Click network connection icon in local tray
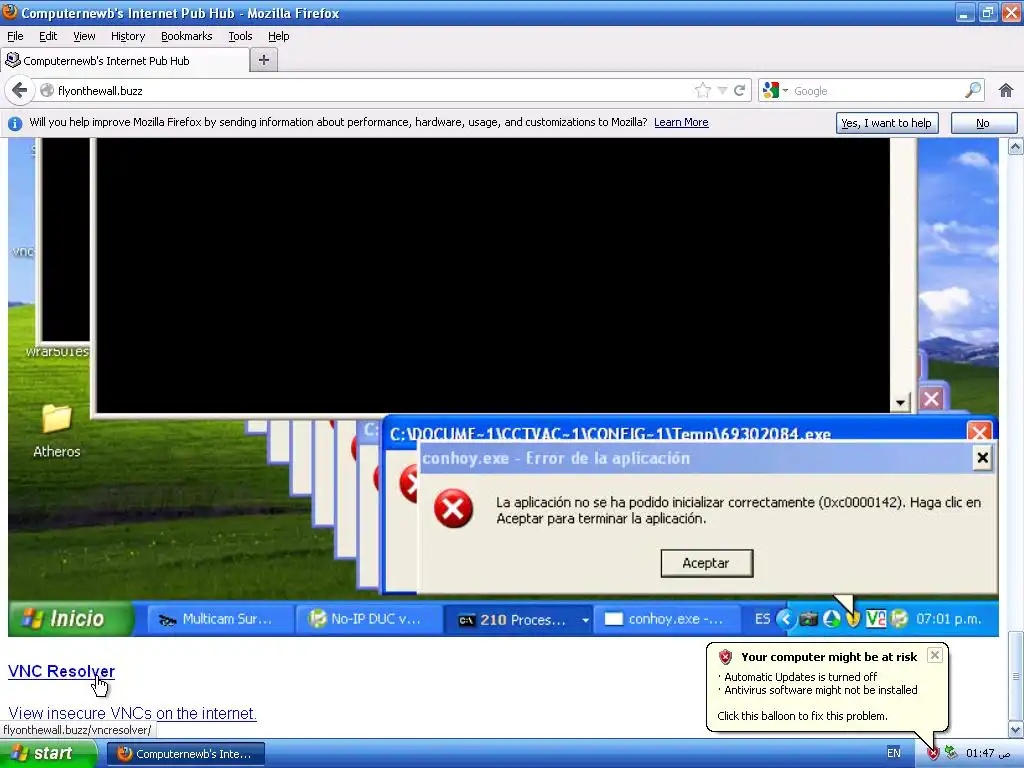Screen dimensions: 1024x768 pos(952,753)
